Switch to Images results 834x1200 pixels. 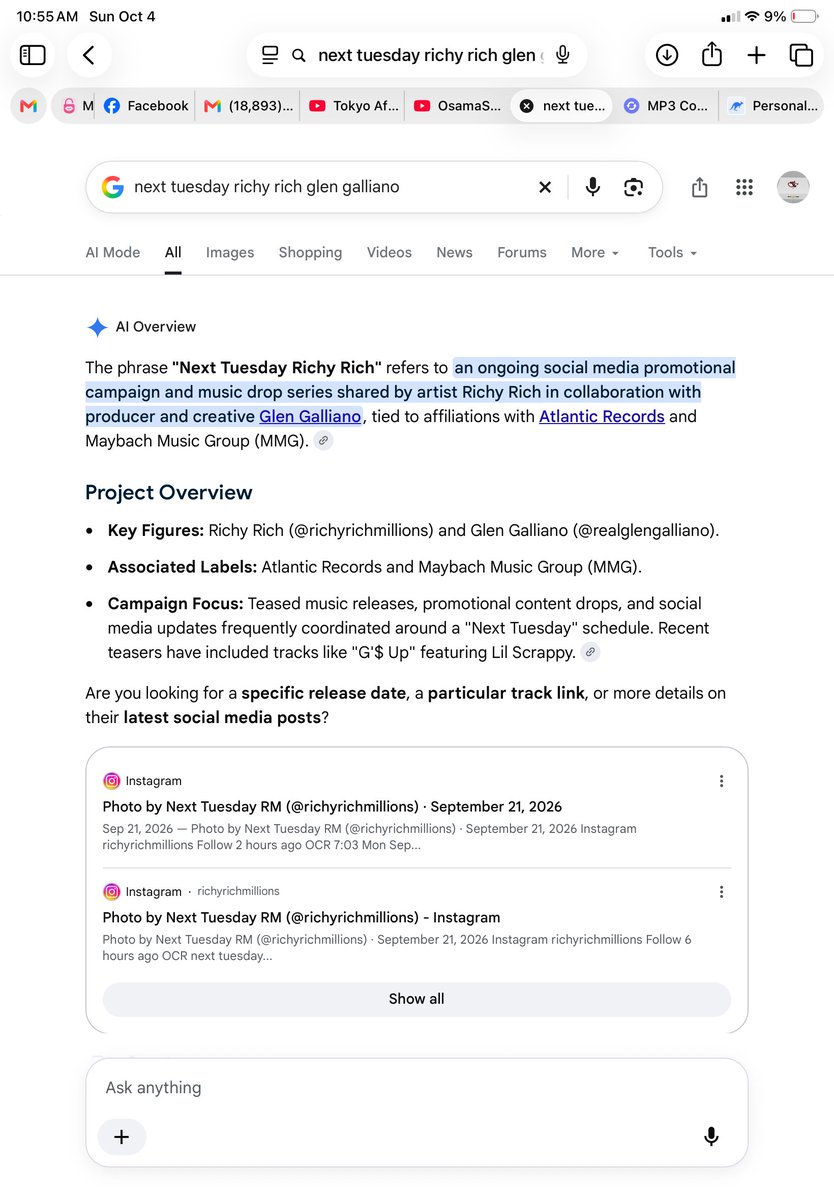(x=230, y=253)
